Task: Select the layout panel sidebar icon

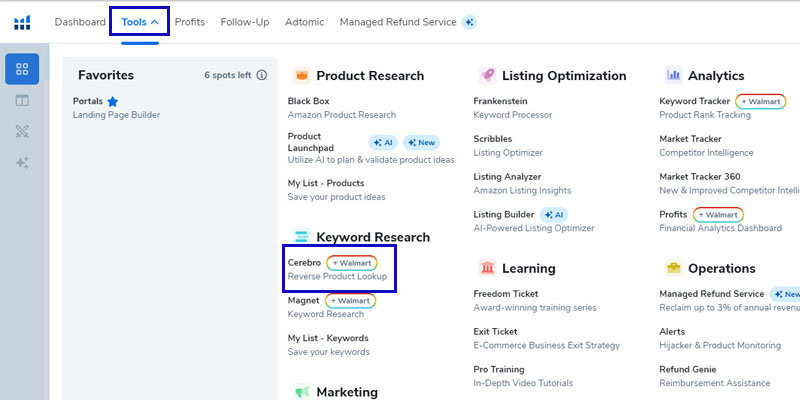Action: (x=22, y=101)
